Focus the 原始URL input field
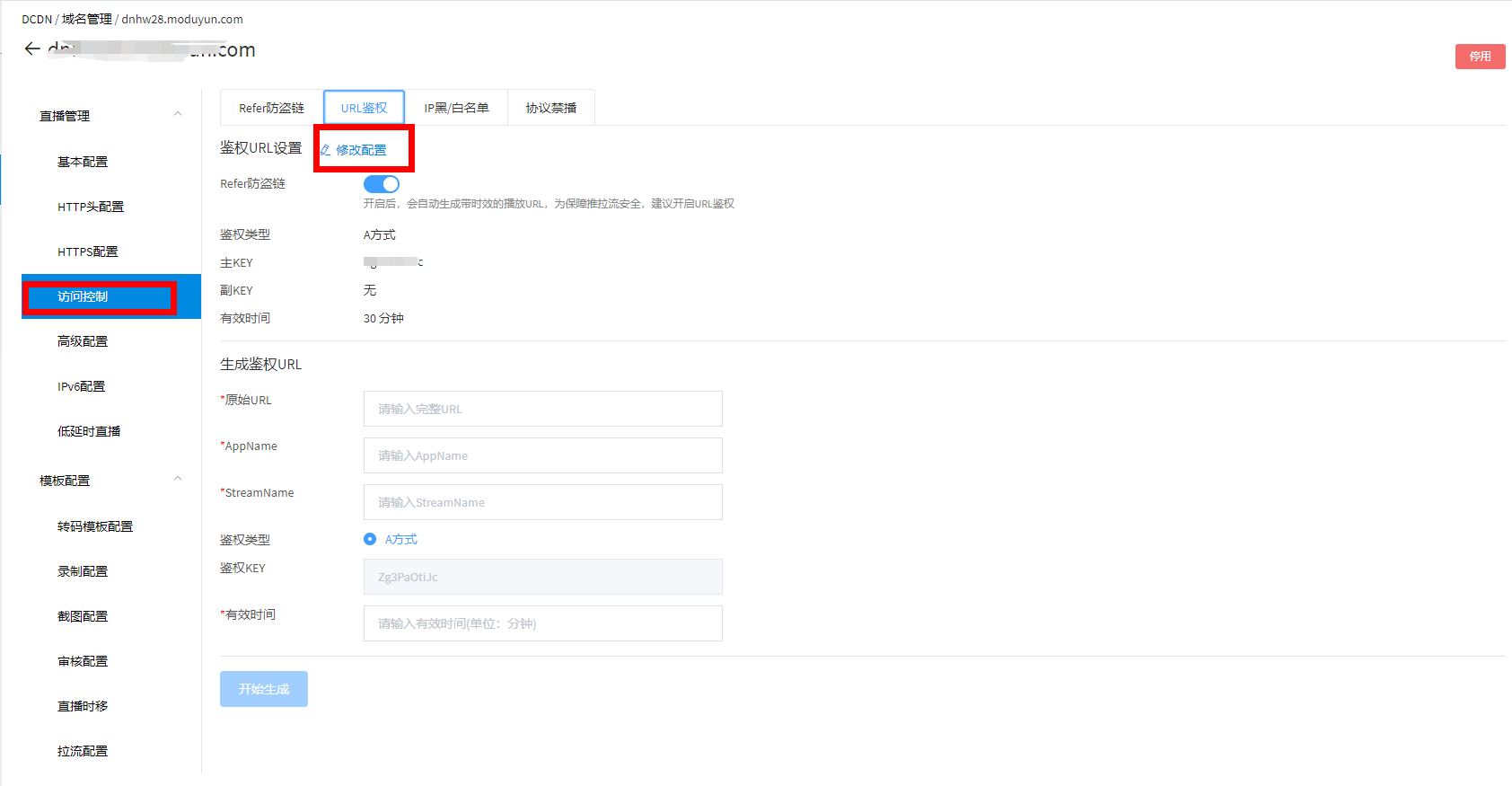Screen dimensions: 1512x786 542,409
